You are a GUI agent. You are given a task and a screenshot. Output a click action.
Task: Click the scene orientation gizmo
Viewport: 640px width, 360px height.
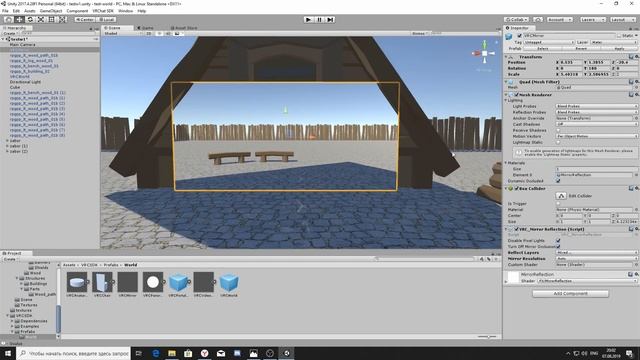484,53
